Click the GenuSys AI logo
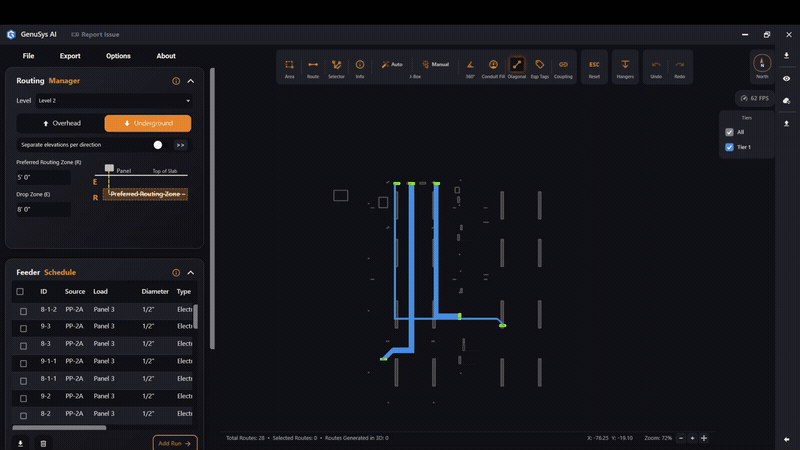 [x=11, y=35]
